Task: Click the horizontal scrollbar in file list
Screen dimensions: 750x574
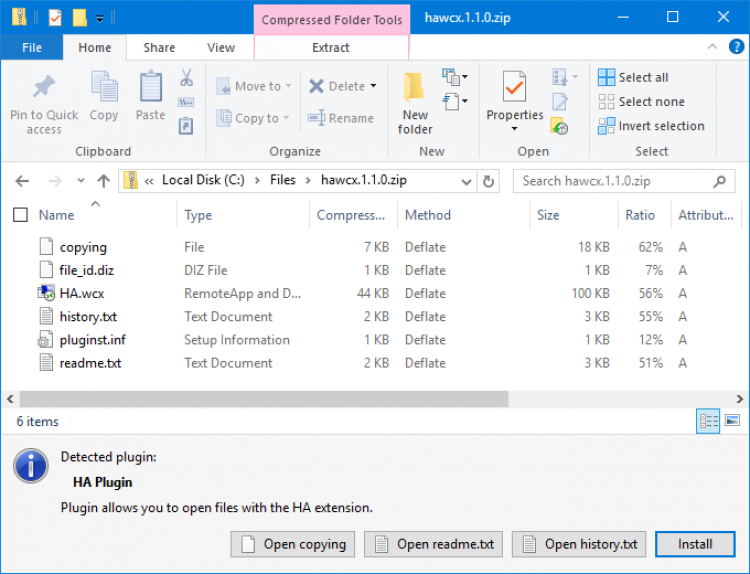Action: tap(260, 397)
